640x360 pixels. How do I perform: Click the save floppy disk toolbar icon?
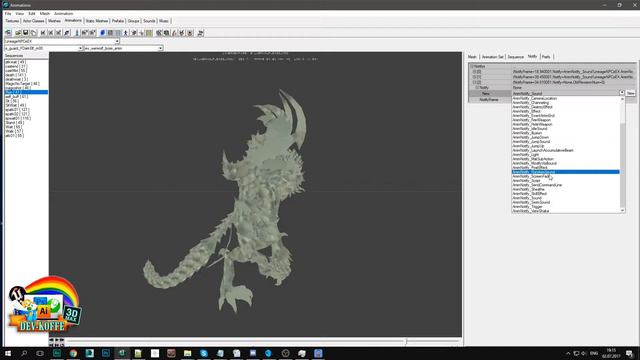point(26,33)
